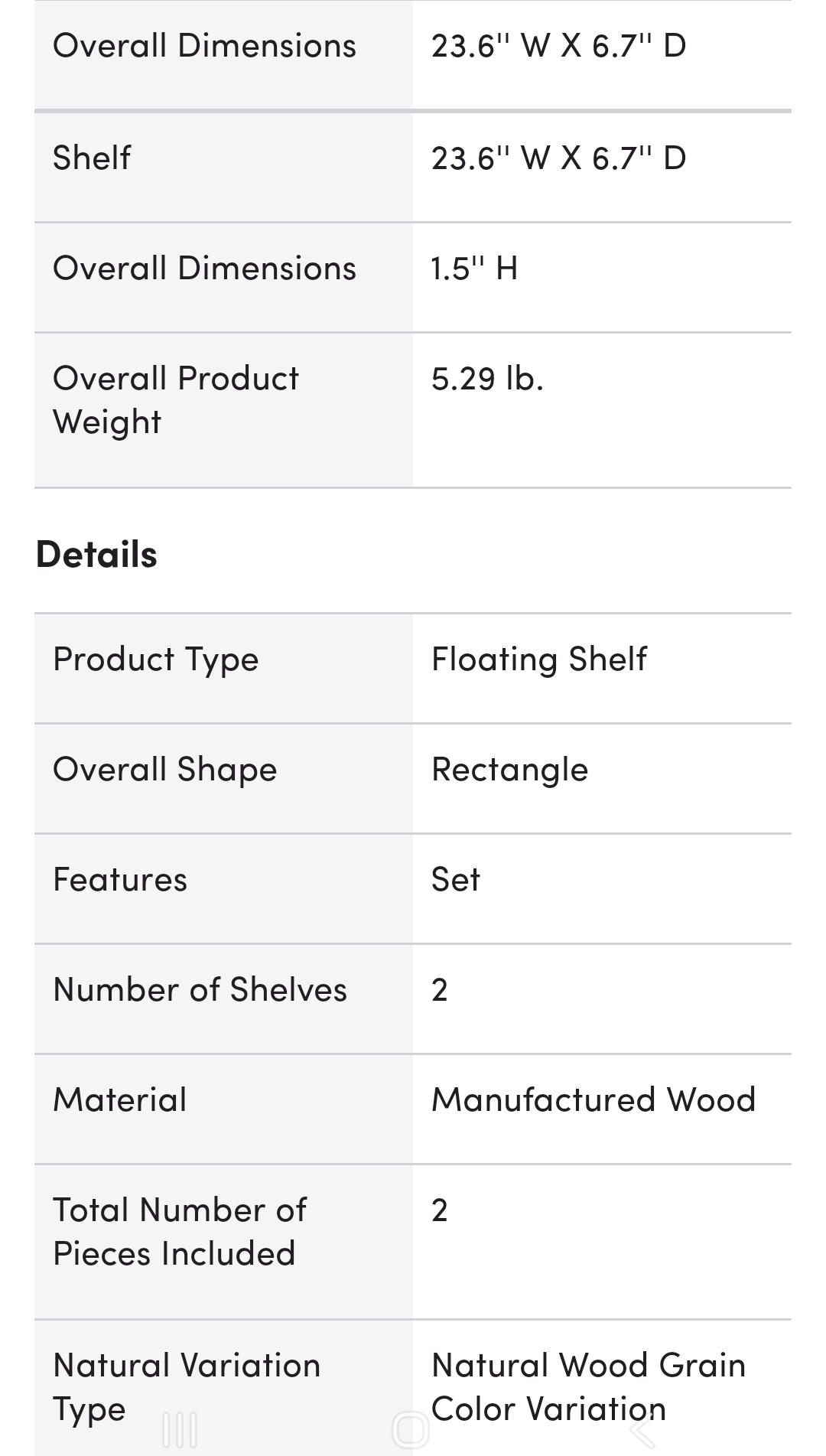
Task: Click the Product Type label
Action: (x=156, y=660)
